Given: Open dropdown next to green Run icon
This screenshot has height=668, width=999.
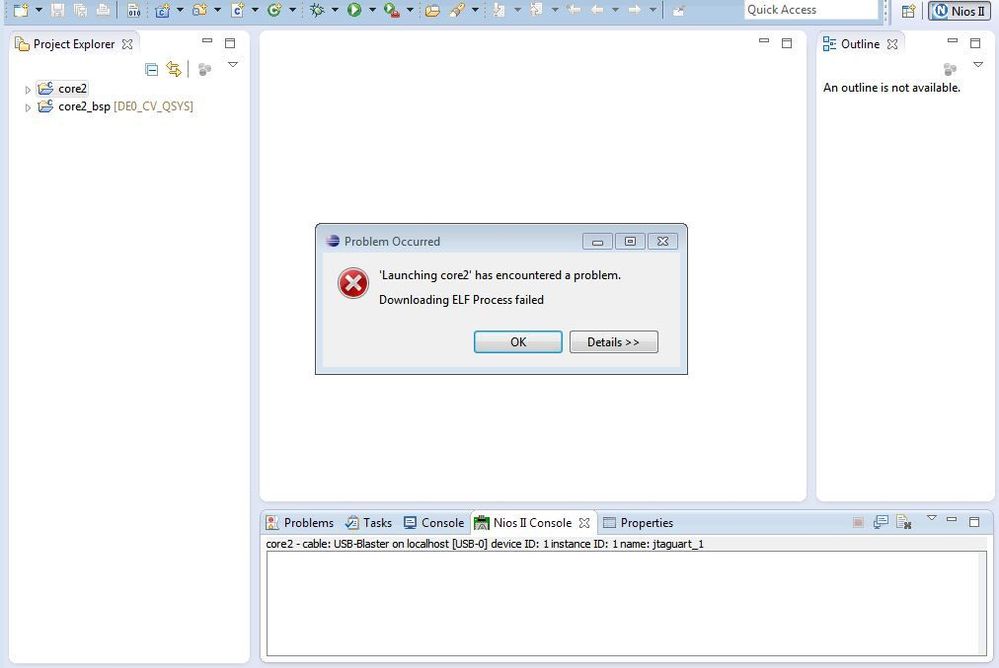Looking at the screenshot, I should 372,10.
